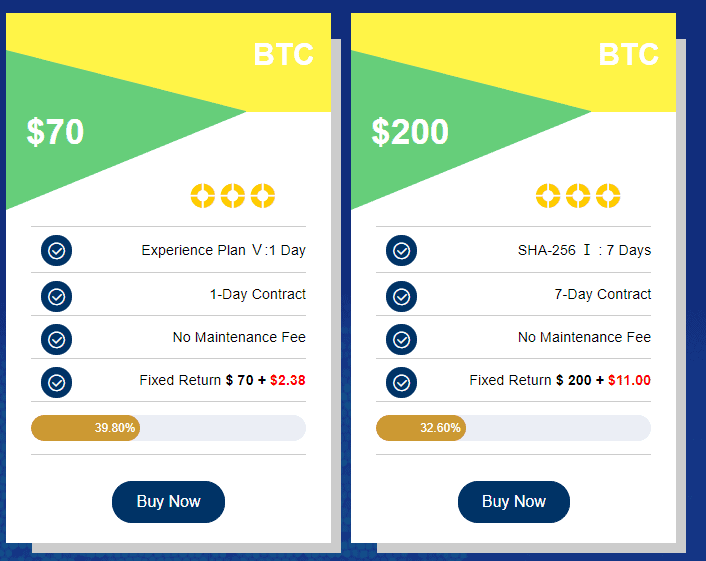Click checkmark icon next to $70 Fixed Return
The width and height of the screenshot is (706, 561).
56,382
